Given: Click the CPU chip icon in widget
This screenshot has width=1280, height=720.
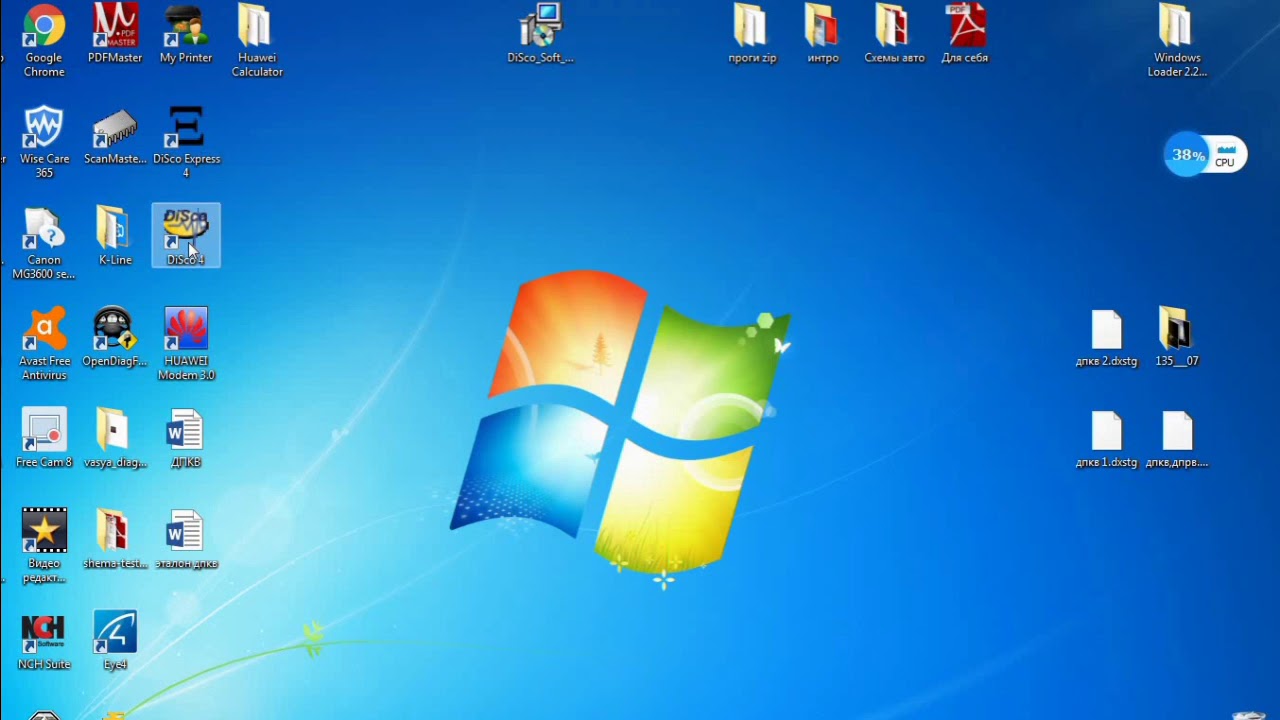Looking at the screenshot, I should (x=1226, y=150).
